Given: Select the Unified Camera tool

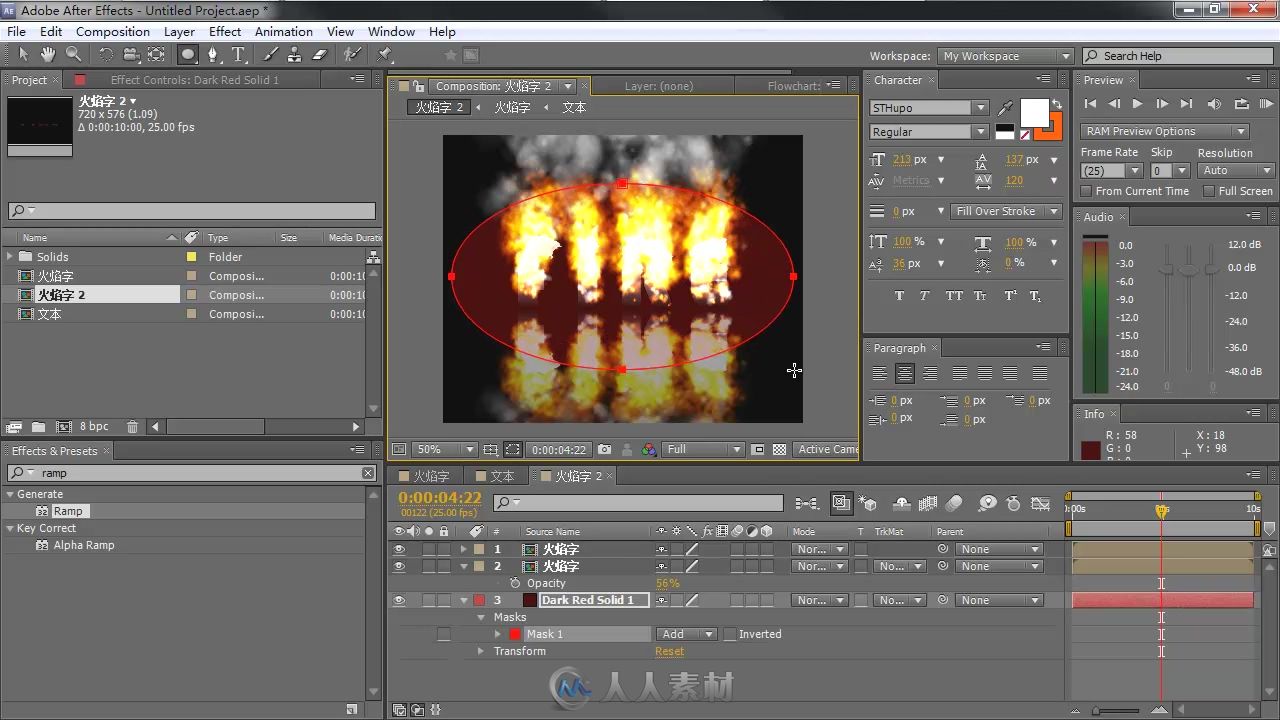Looking at the screenshot, I should (132, 55).
